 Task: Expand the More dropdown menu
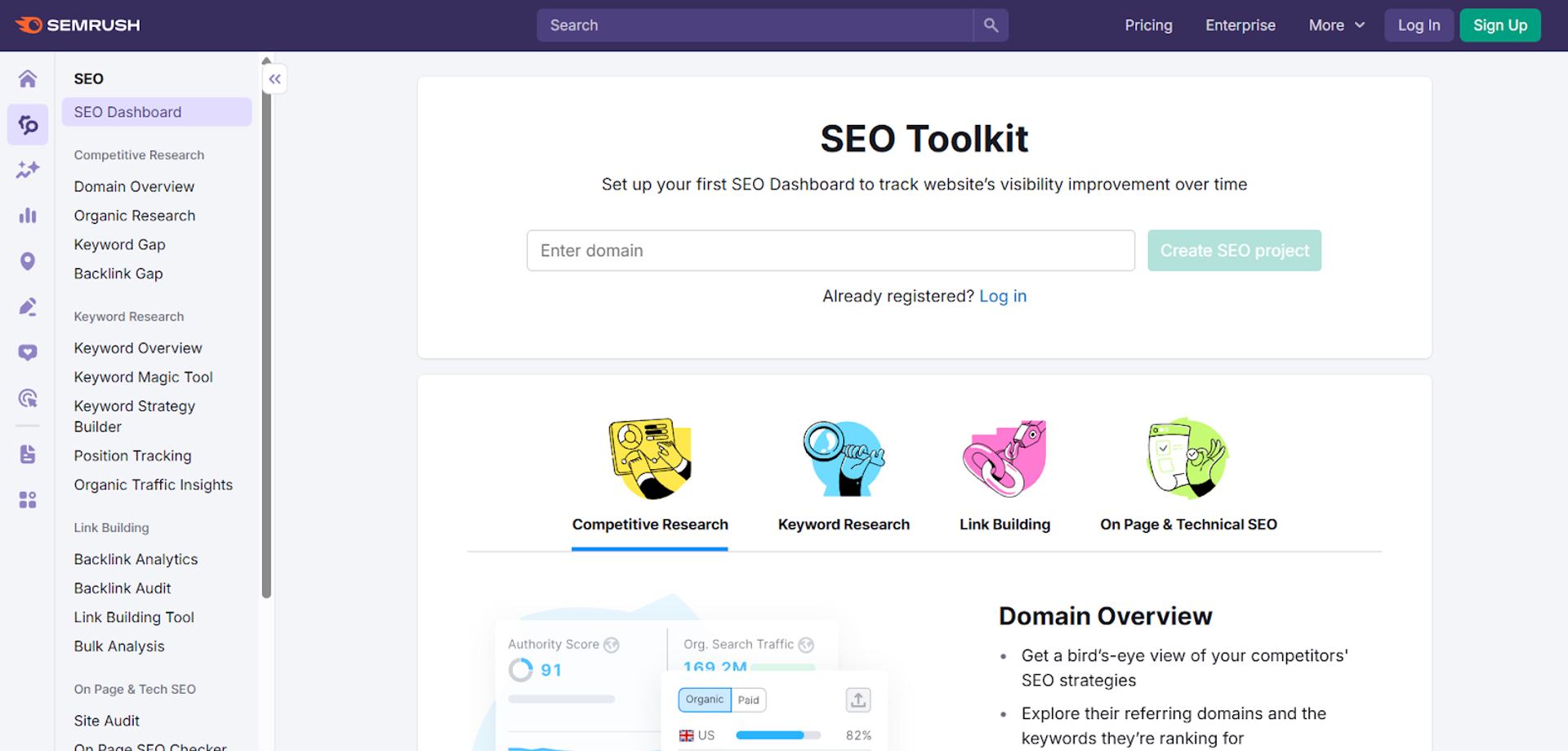tap(1337, 25)
